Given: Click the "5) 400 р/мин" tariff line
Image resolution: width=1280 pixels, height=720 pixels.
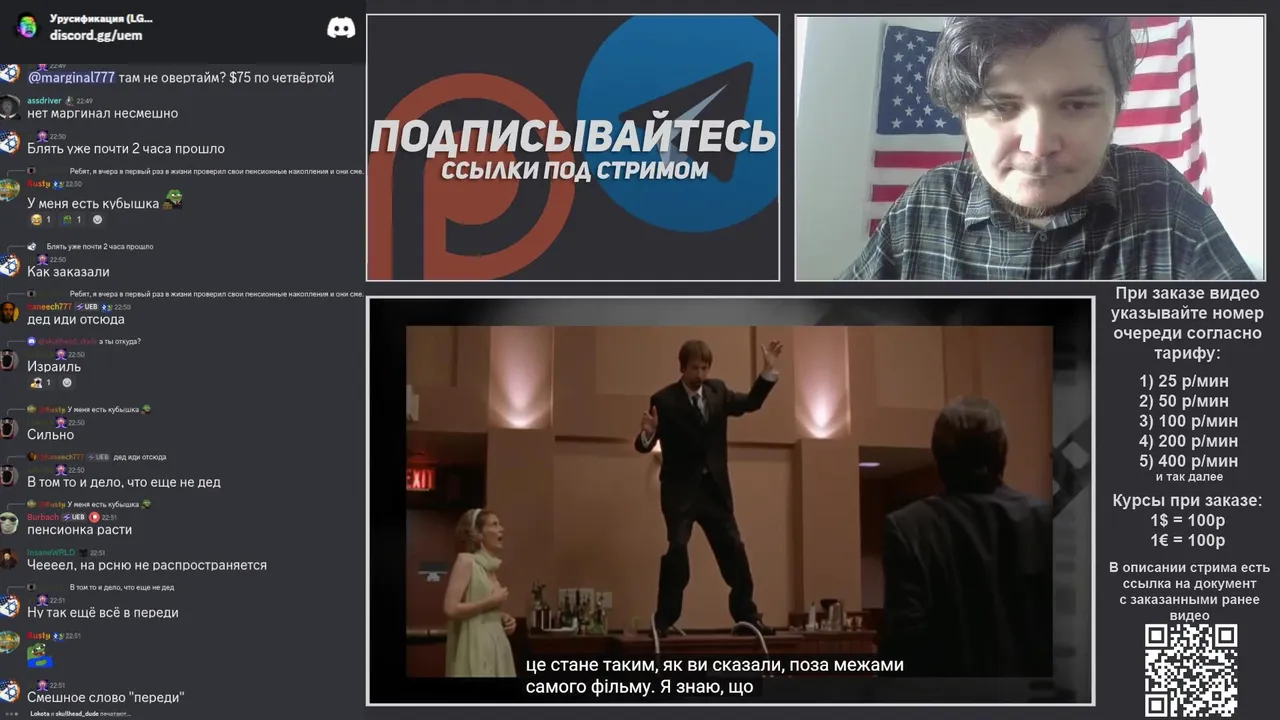Looking at the screenshot, I should 1188,461.
